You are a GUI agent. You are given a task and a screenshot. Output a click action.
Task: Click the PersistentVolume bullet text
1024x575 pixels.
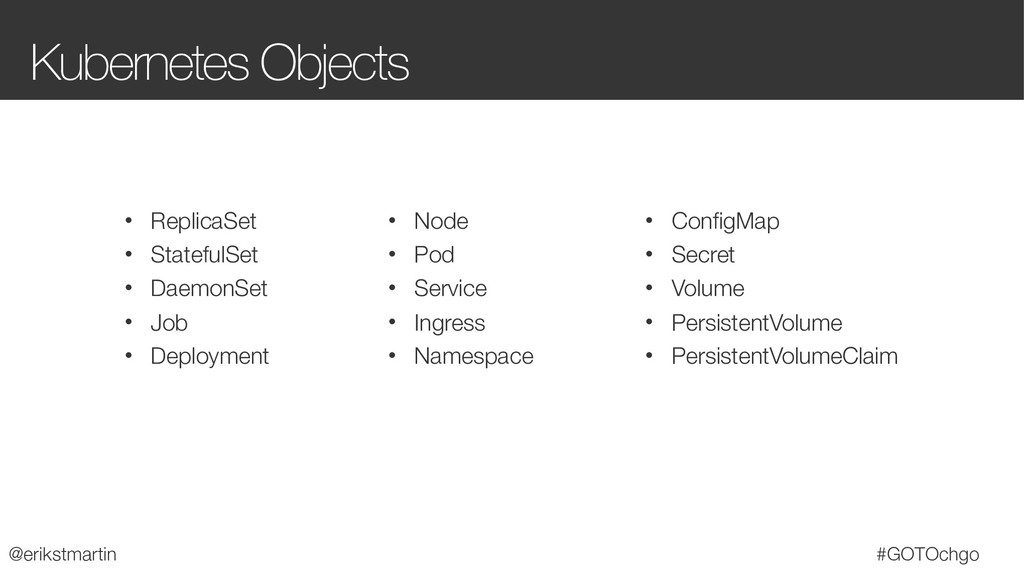[757, 323]
